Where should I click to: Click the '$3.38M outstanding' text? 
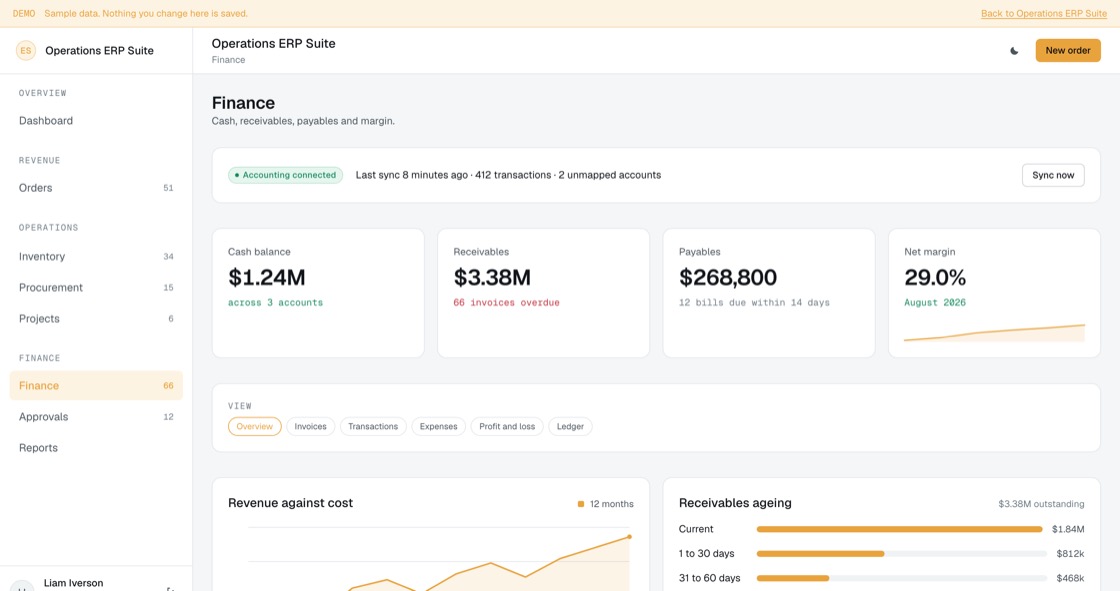tap(1041, 504)
